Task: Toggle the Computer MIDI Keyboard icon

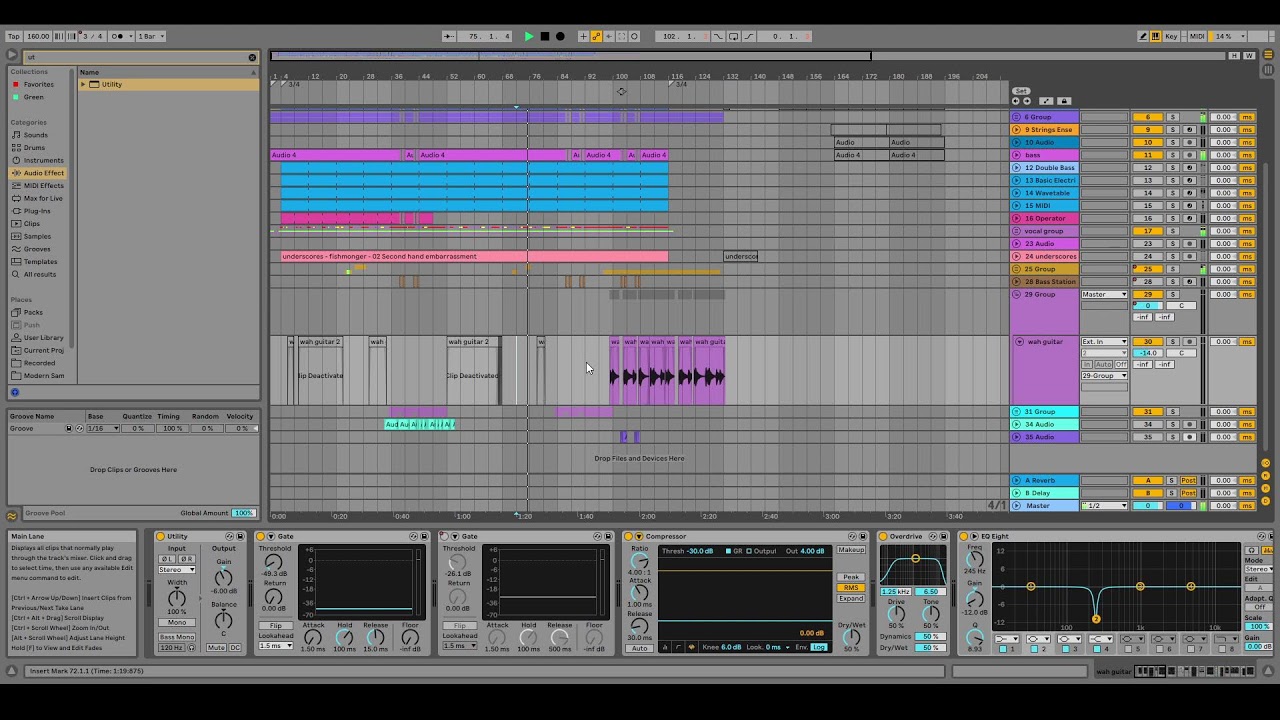Action: [x=1156, y=36]
